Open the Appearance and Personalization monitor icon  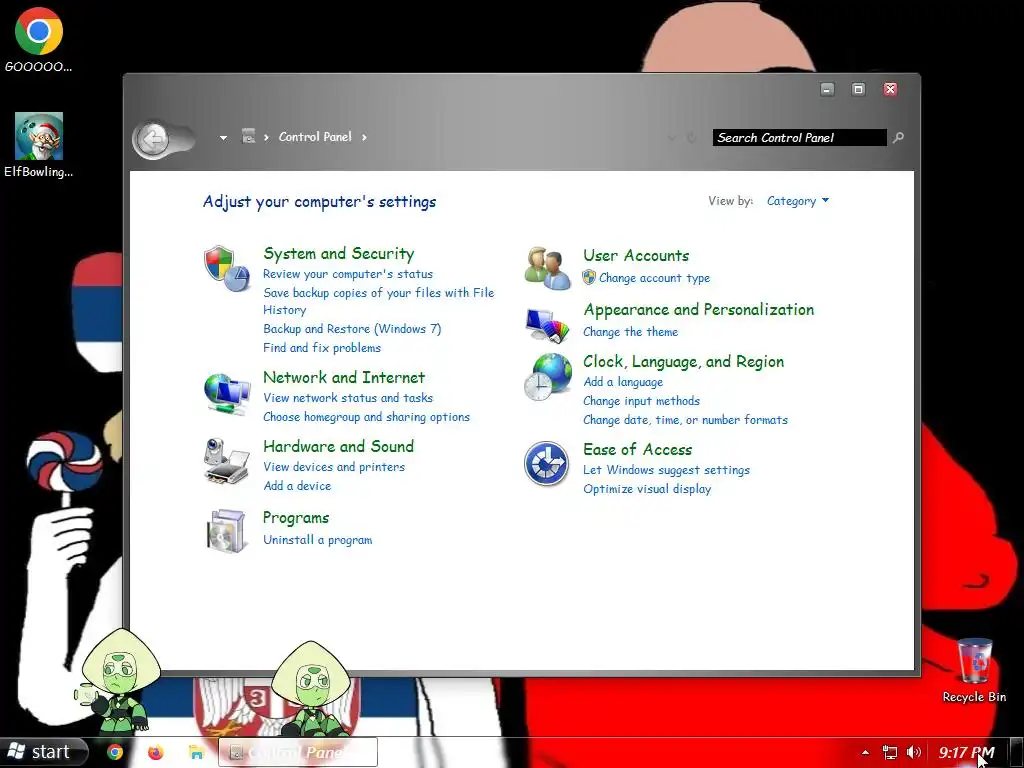[547, 325]
